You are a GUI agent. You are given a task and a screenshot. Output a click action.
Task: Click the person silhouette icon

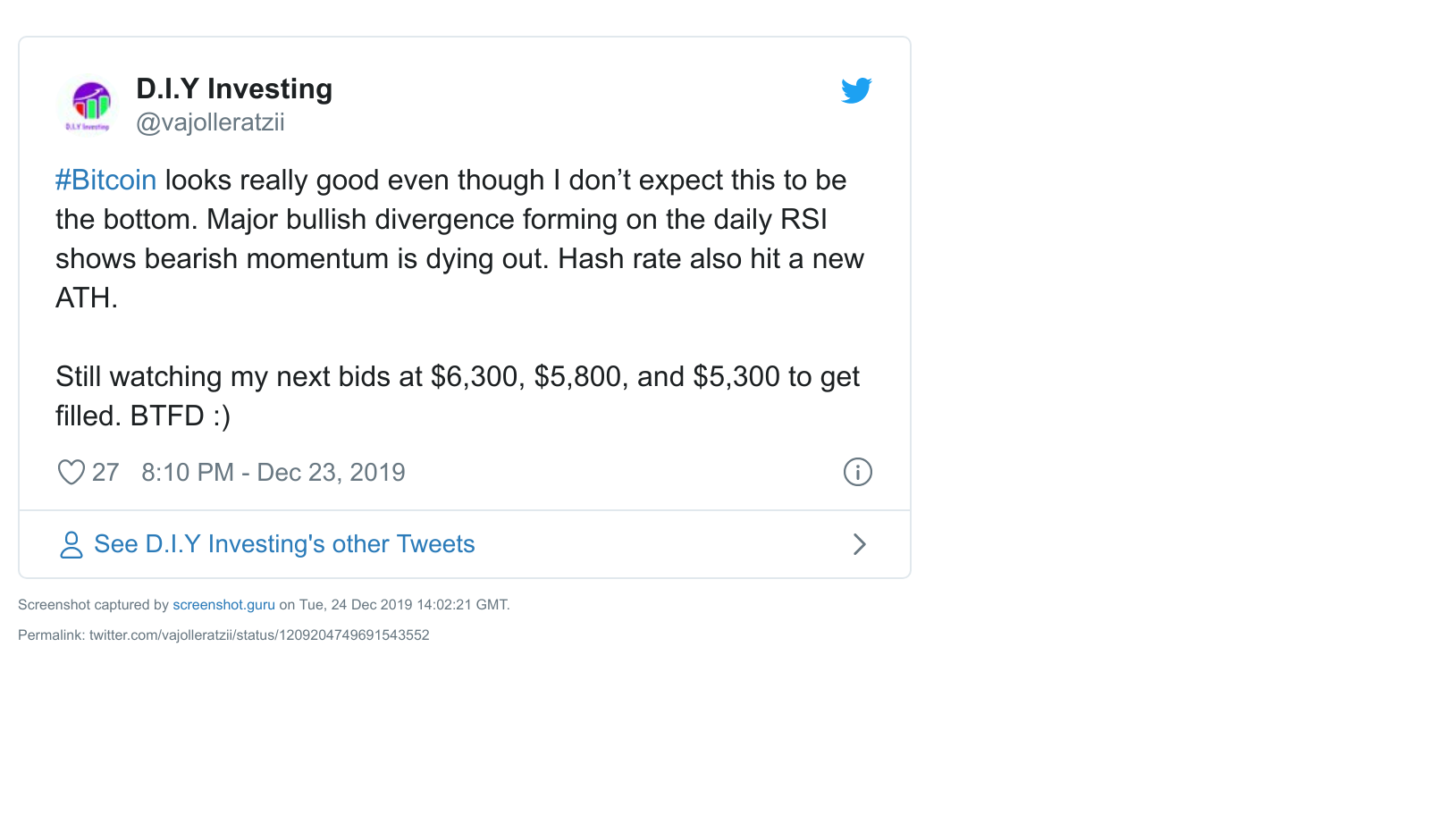[x=71, y=544]
